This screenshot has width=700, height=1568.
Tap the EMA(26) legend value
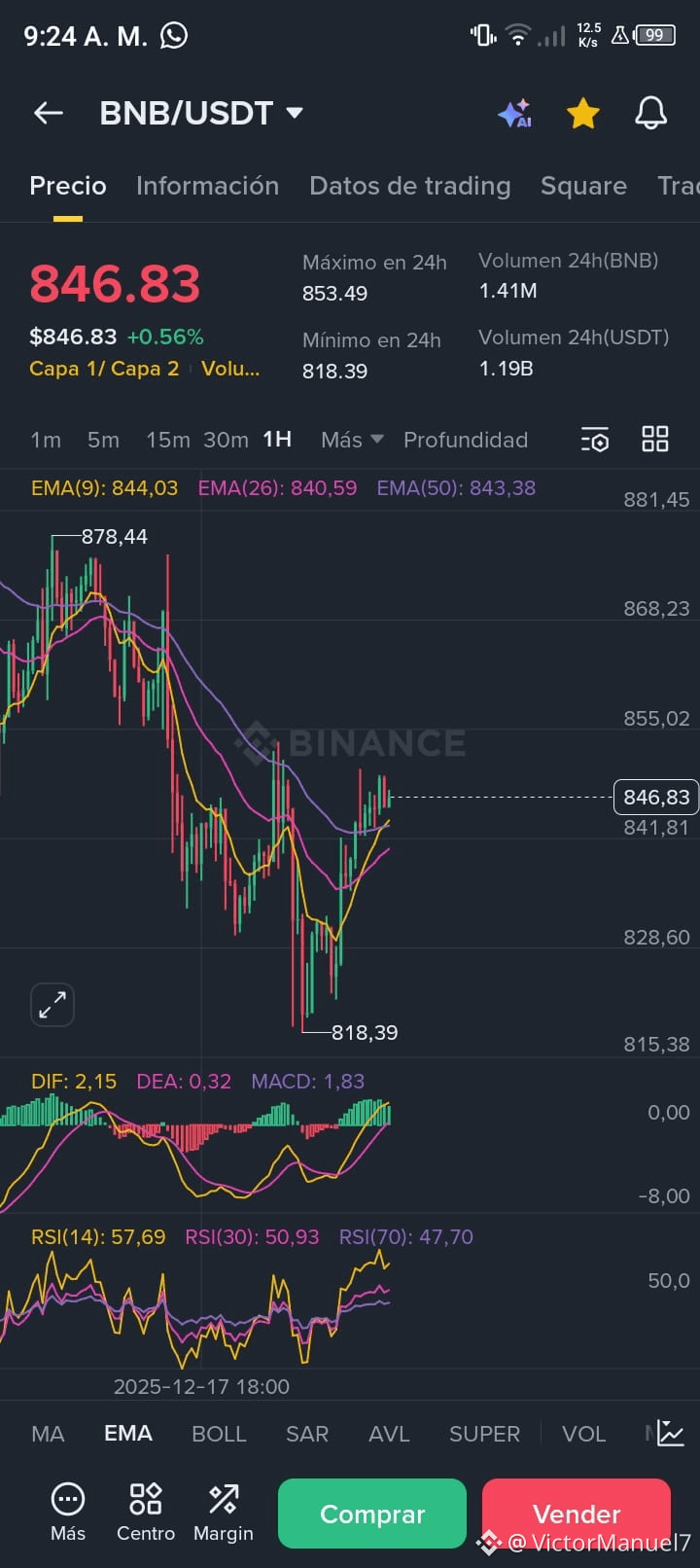coord(277,488)
